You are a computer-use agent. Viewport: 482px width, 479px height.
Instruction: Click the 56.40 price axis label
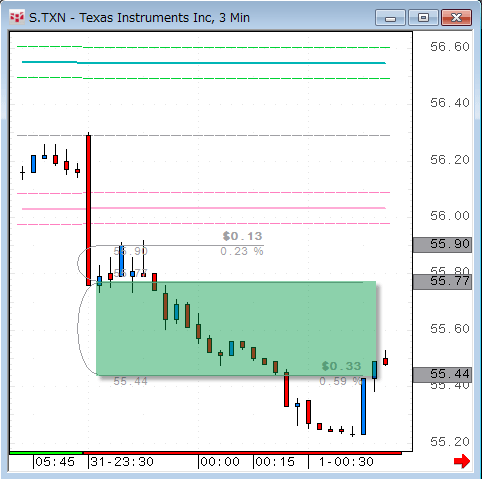(450, 103)
